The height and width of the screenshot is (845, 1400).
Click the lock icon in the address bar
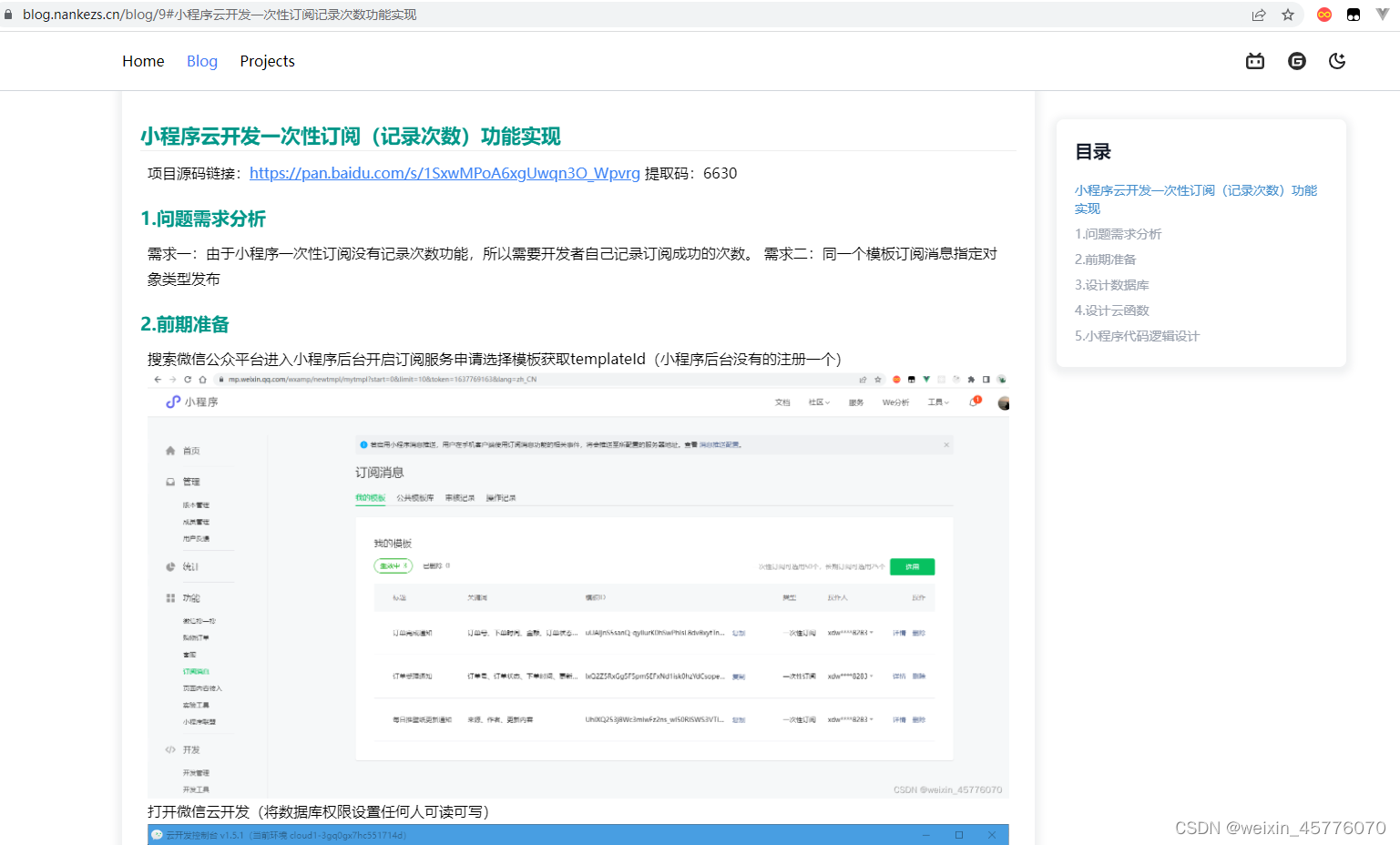point(8,14)
